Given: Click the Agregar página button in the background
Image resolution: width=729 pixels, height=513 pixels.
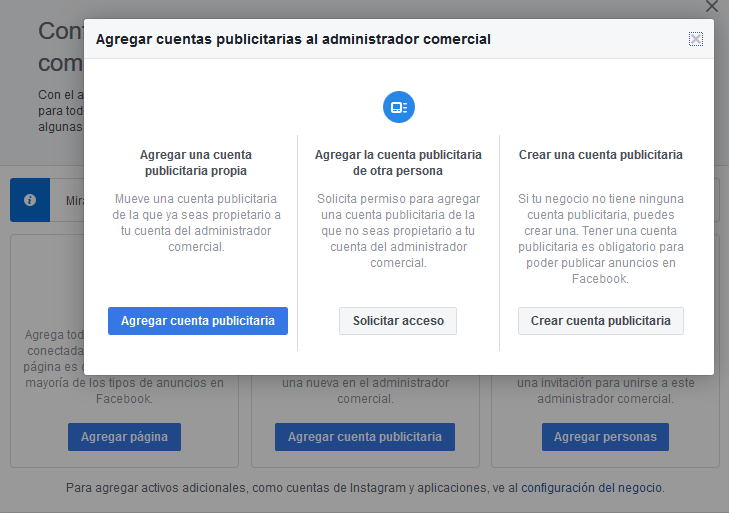Looking at the screenshot, I should point(124,437).
